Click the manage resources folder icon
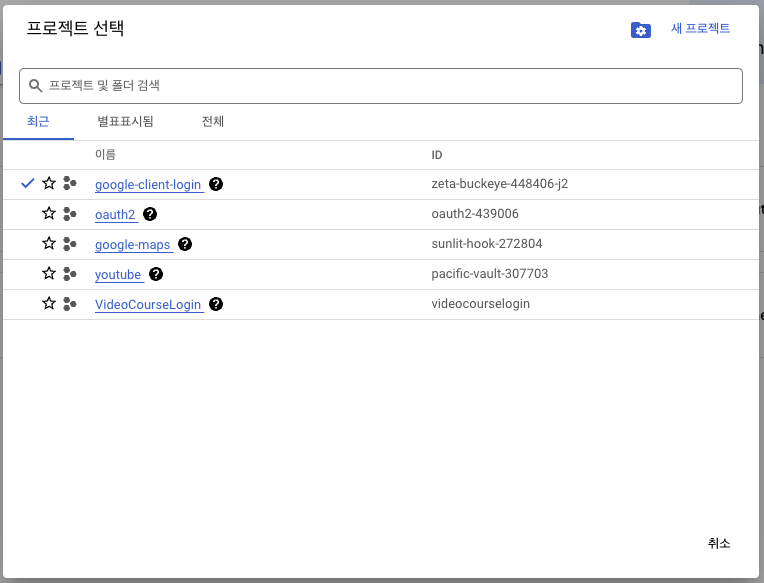 click(x=641, y=30)
